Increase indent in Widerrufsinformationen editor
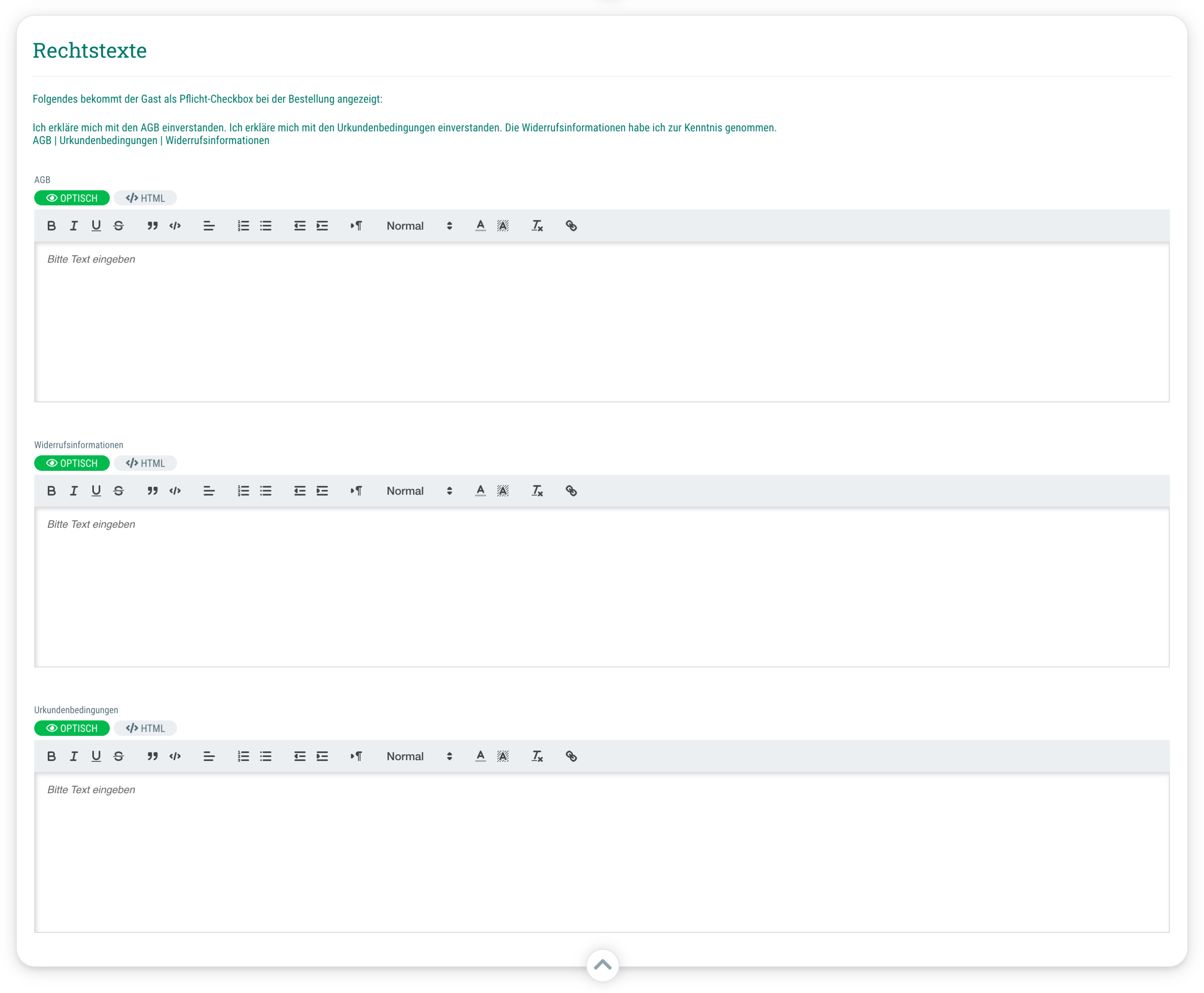This screenshot has height=993, width=1204. coord(322,491)
